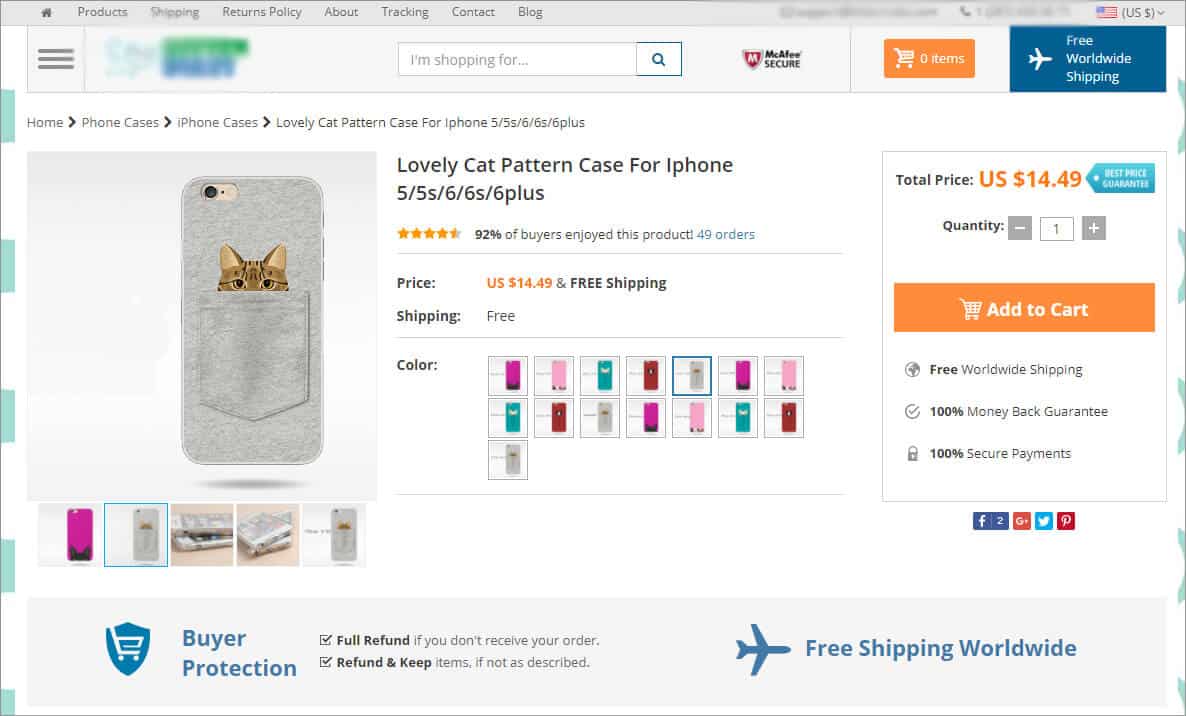Select the pink case thumbnail
Image resolution: width=1186 pixels, height=716 pixels.
[x=69, y=534]
